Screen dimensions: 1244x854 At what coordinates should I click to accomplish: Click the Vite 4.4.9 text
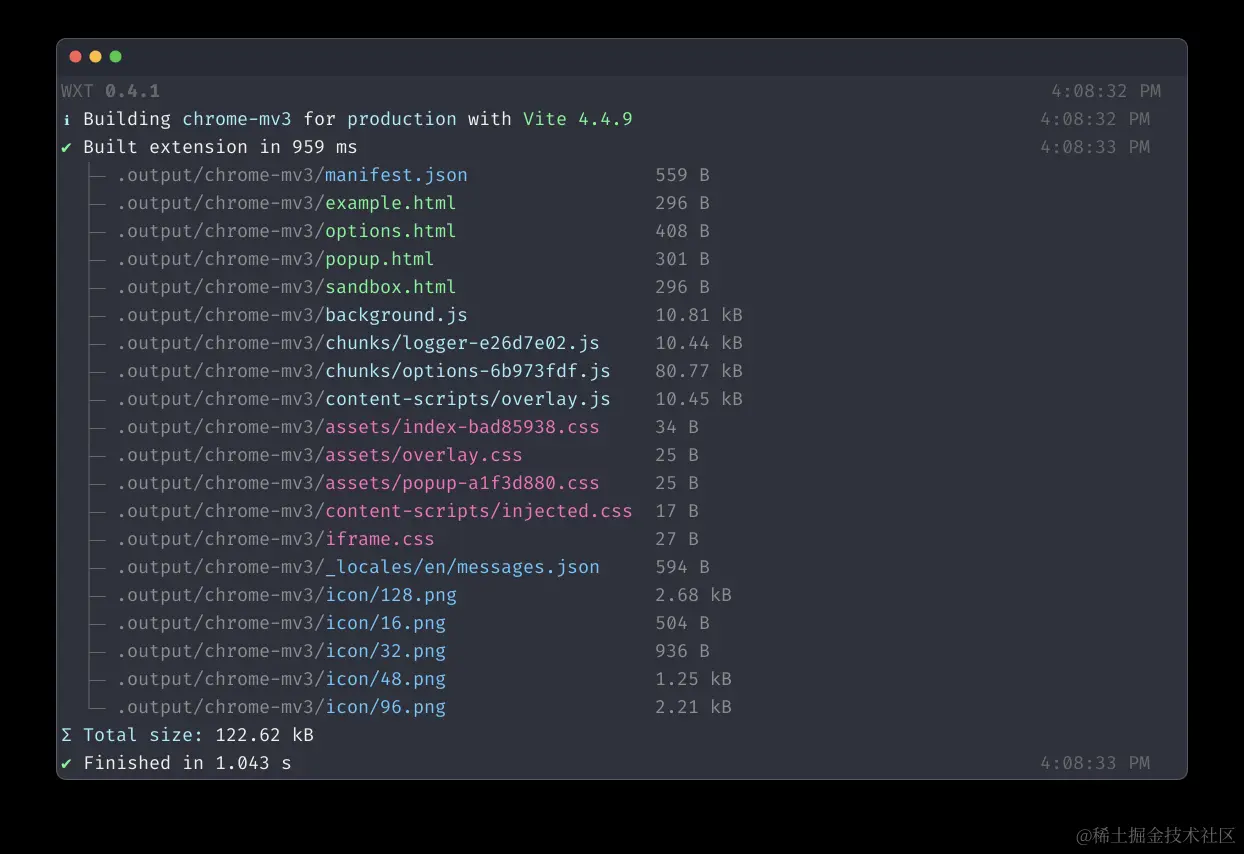tap(578, 119)
